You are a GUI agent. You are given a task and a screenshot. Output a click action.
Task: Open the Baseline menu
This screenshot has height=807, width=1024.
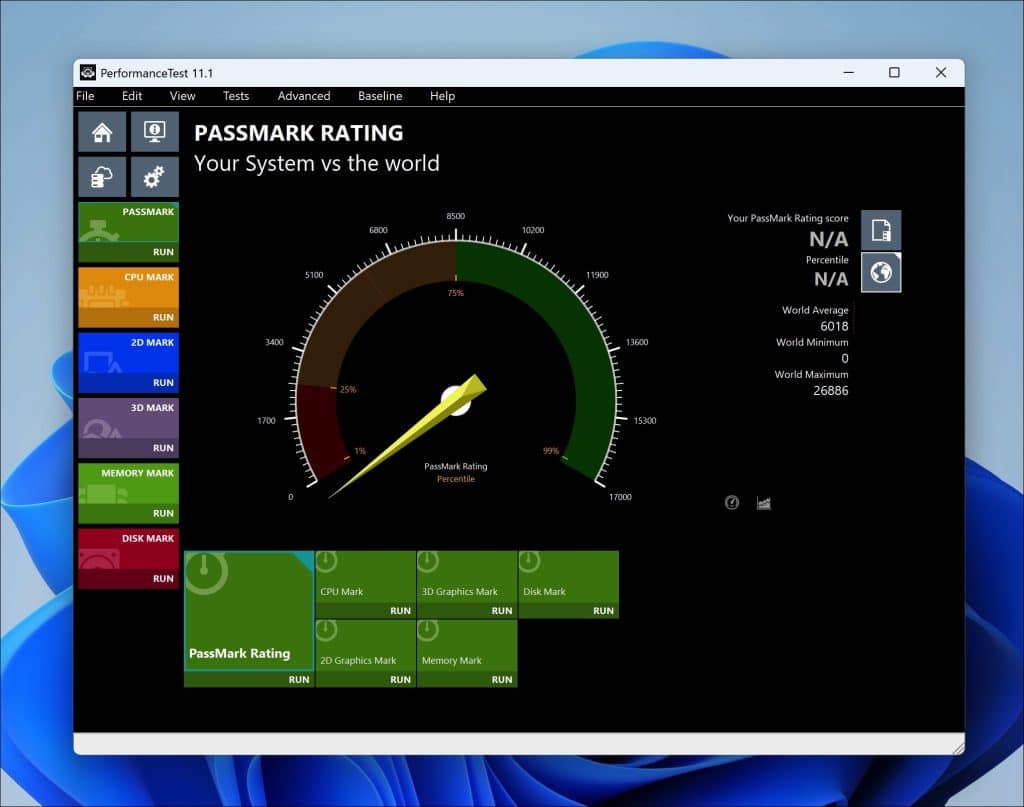tap(379, 96)
